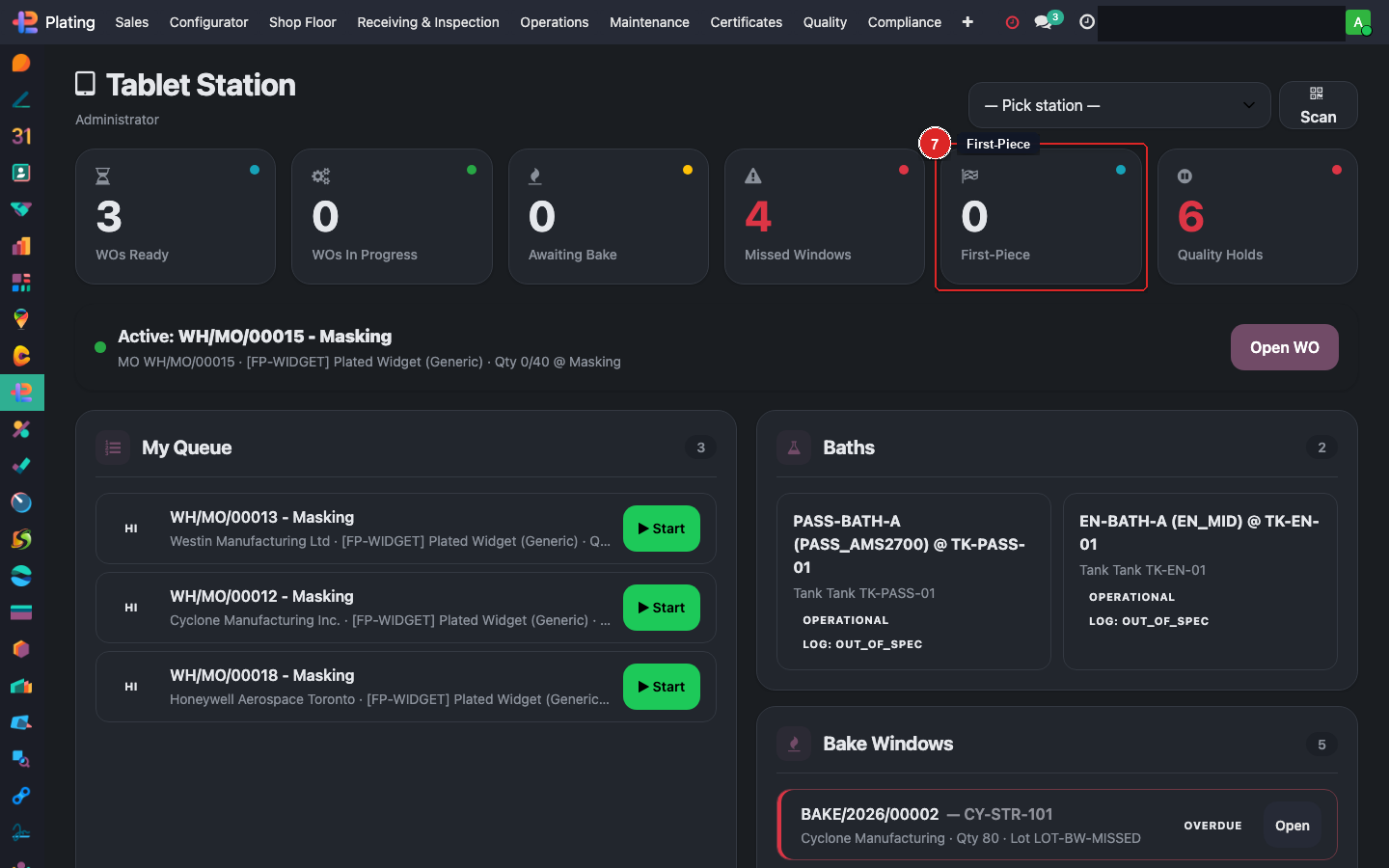The width and height of the screenshot is (1389, 868).
Task: Open the WOs Ready stat card
Action: pos(175,217)
